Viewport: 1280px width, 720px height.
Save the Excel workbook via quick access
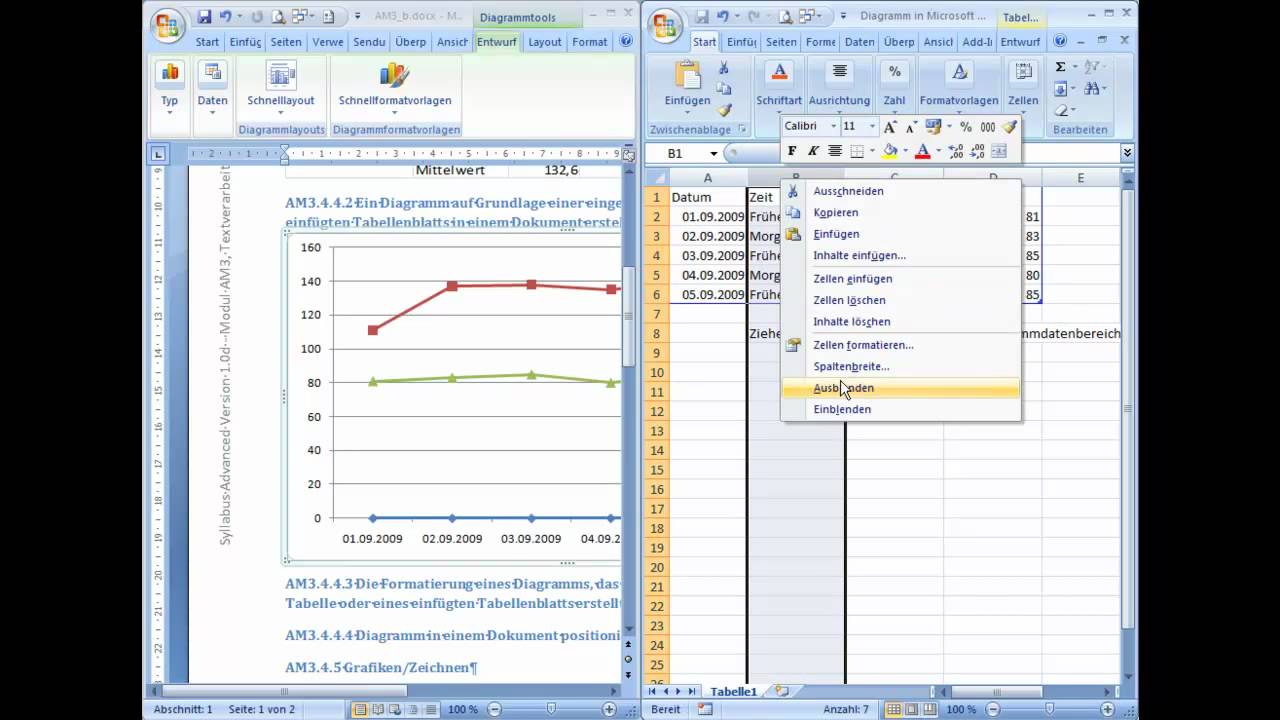click(x=703, y=16)
